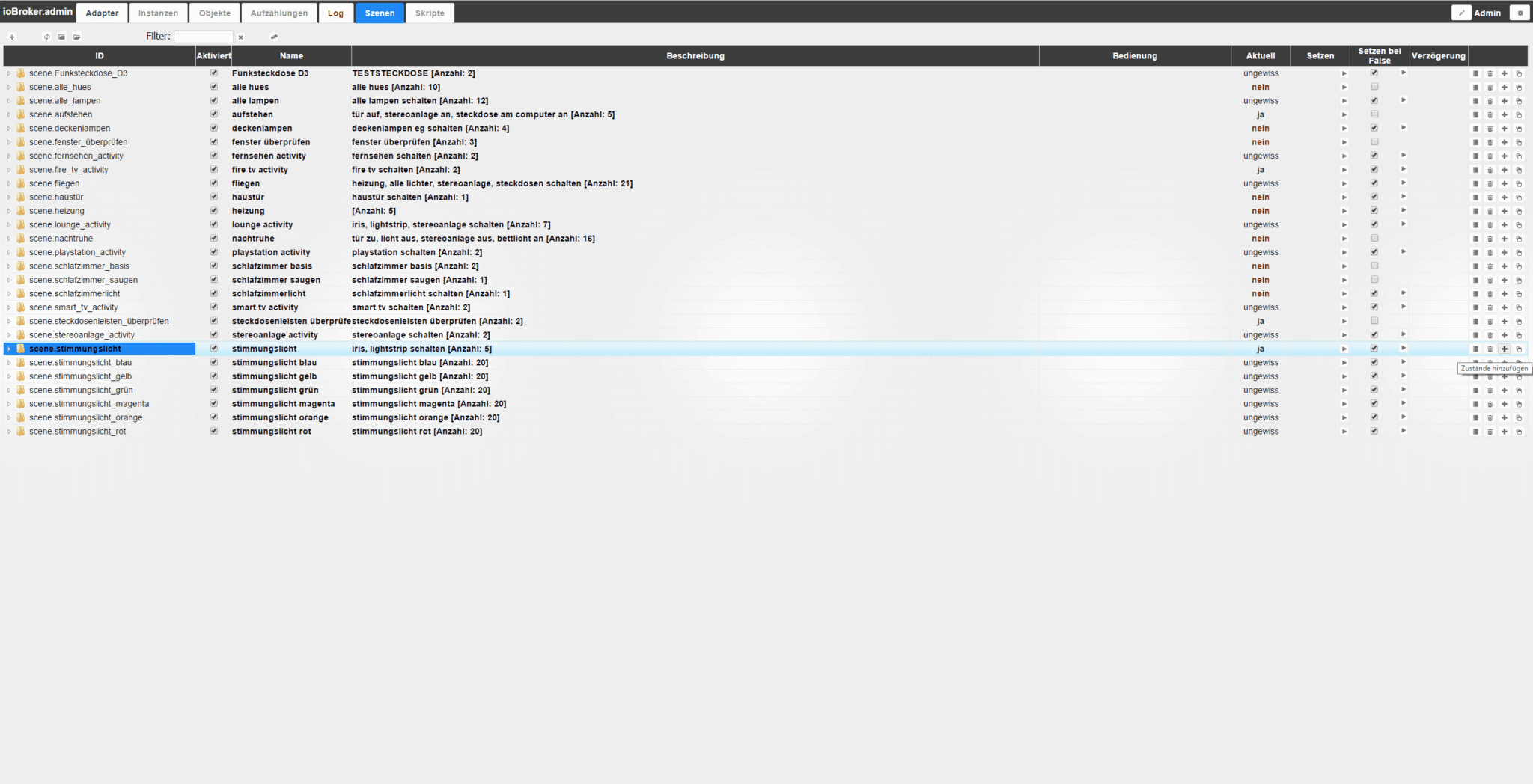1533x784 pixels.
Task: Clear the Filter field with the X icon
Action: (240, 37)
